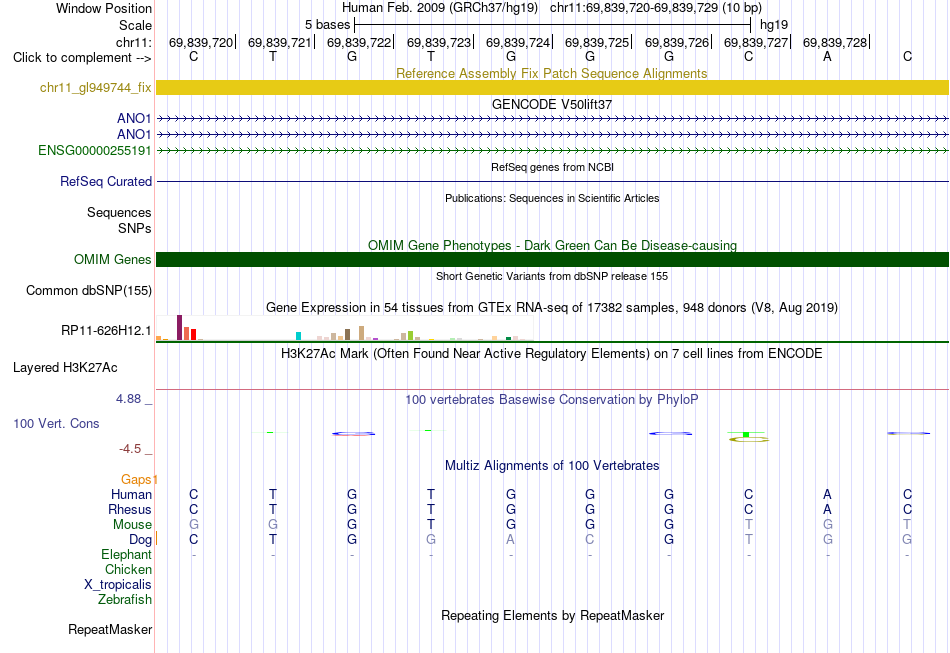
Task: Click the Rhesus species label
Action: click(130, 510)
